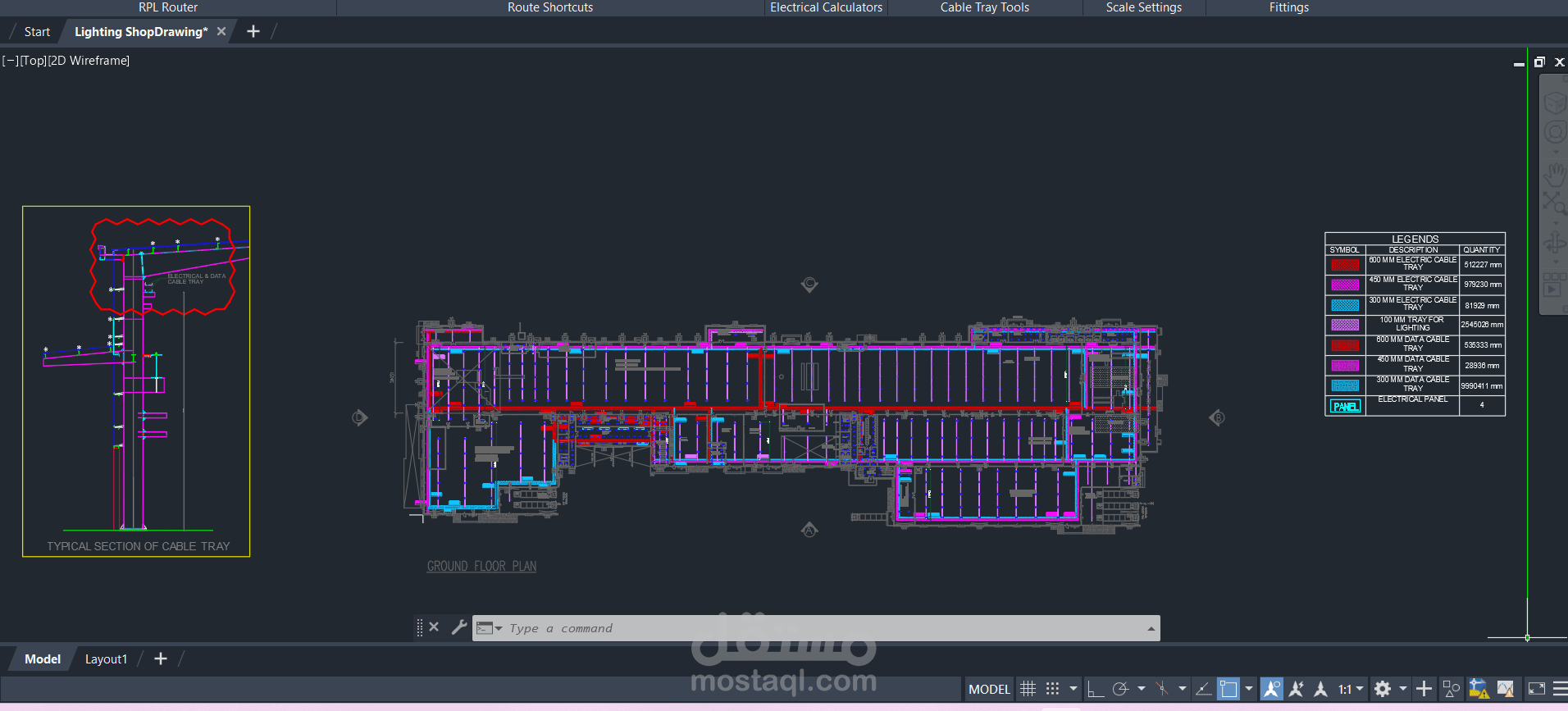Open snap mode settings dropdown
Image resolution: width=1568 pixels, height=711 pixels.
point(1073,689)
